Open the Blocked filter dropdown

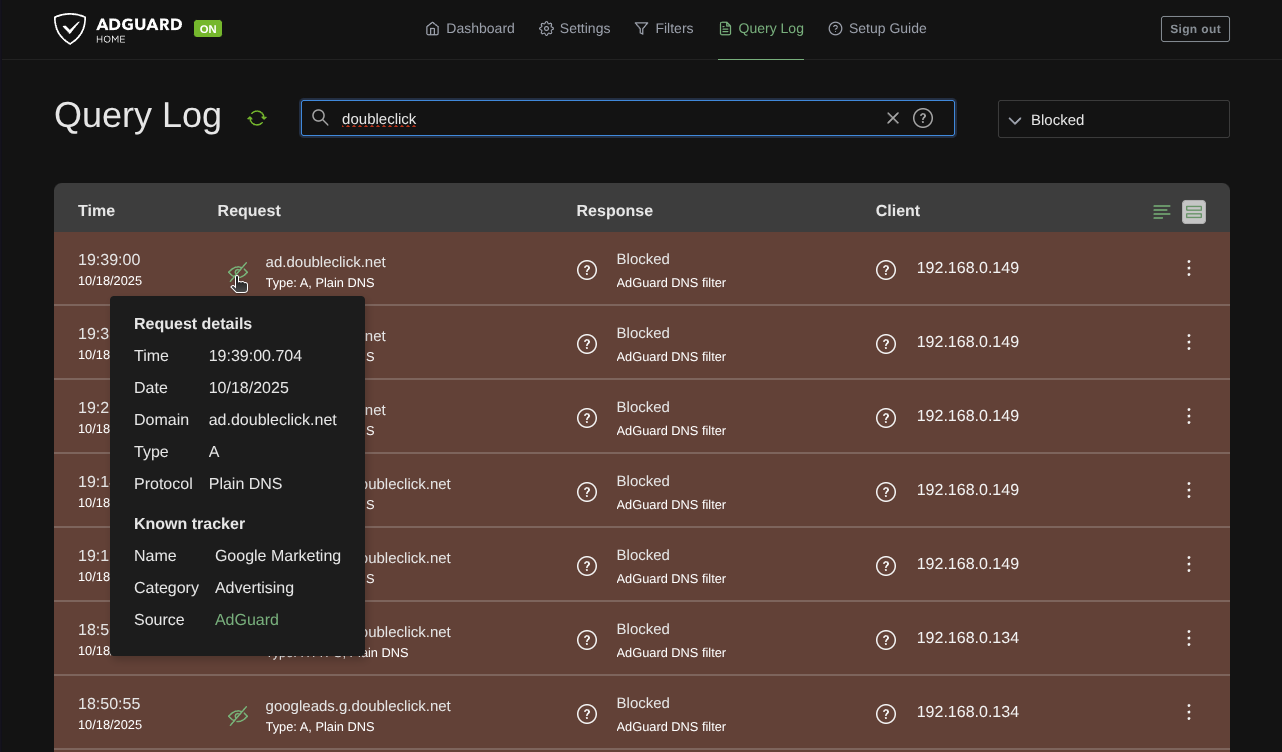coord(1113,118)
